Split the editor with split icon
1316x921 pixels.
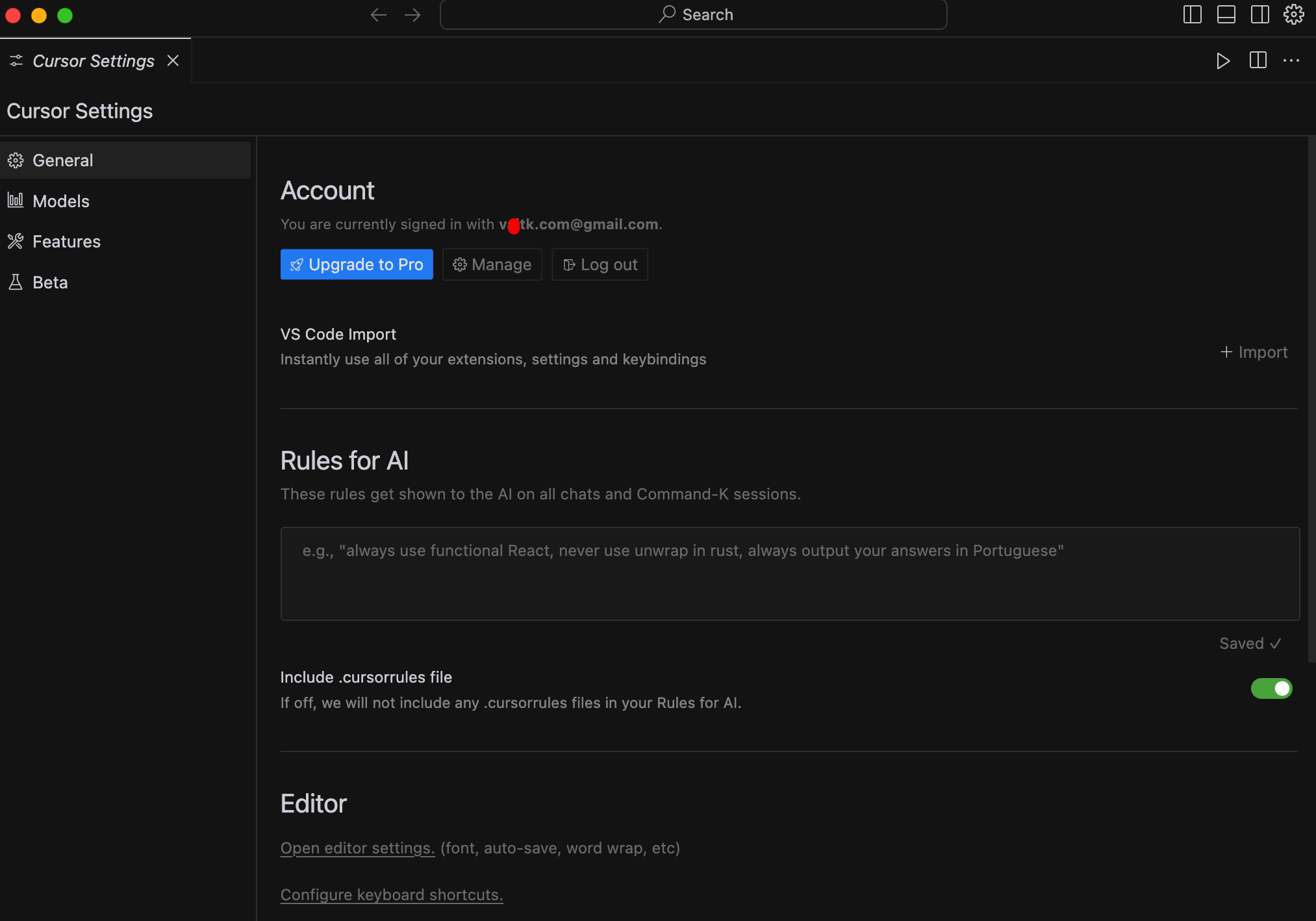tap(1258, 60)
